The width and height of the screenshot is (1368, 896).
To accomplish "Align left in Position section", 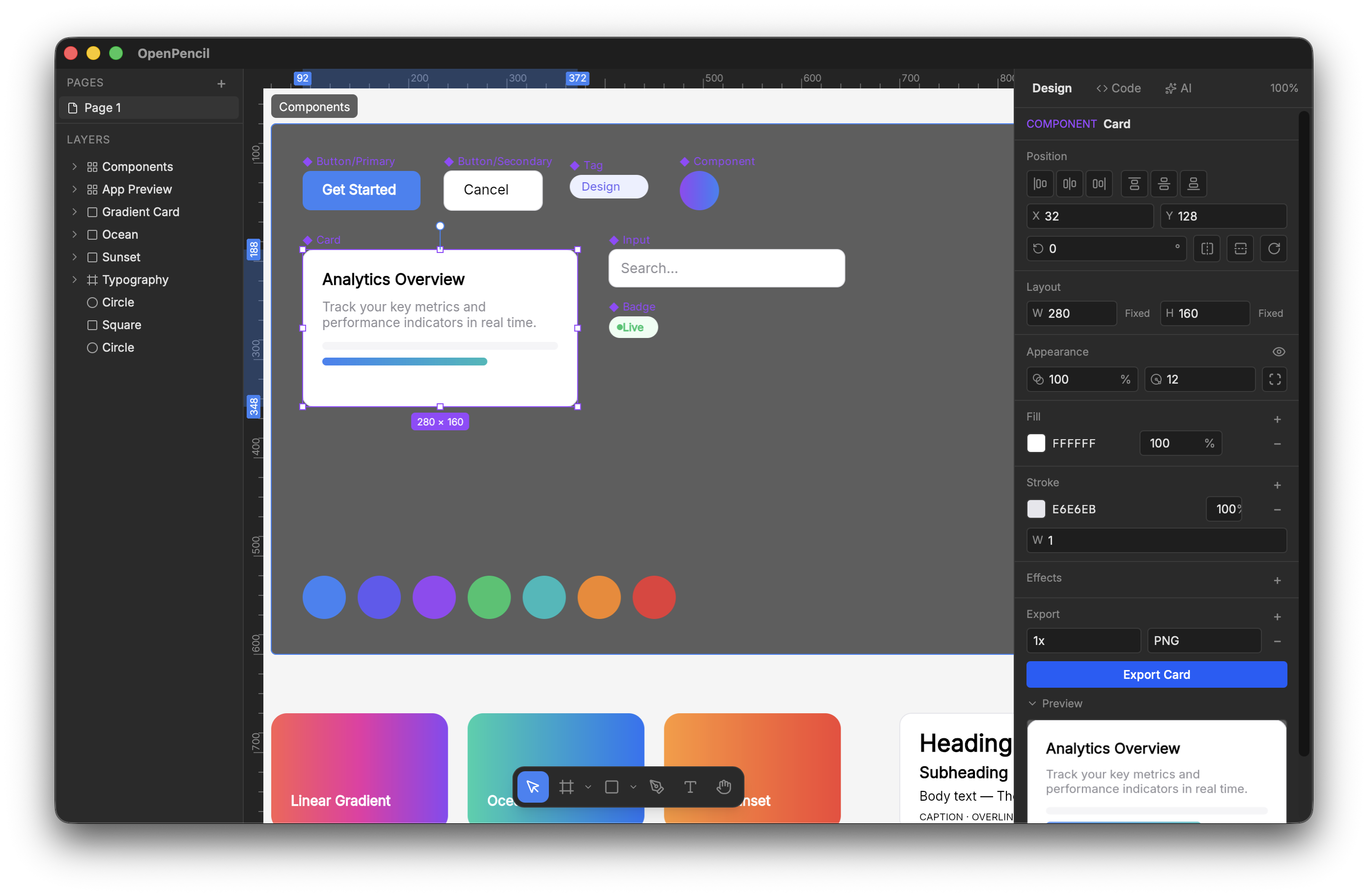I will pyautogui.click(x=1040, y=184).
